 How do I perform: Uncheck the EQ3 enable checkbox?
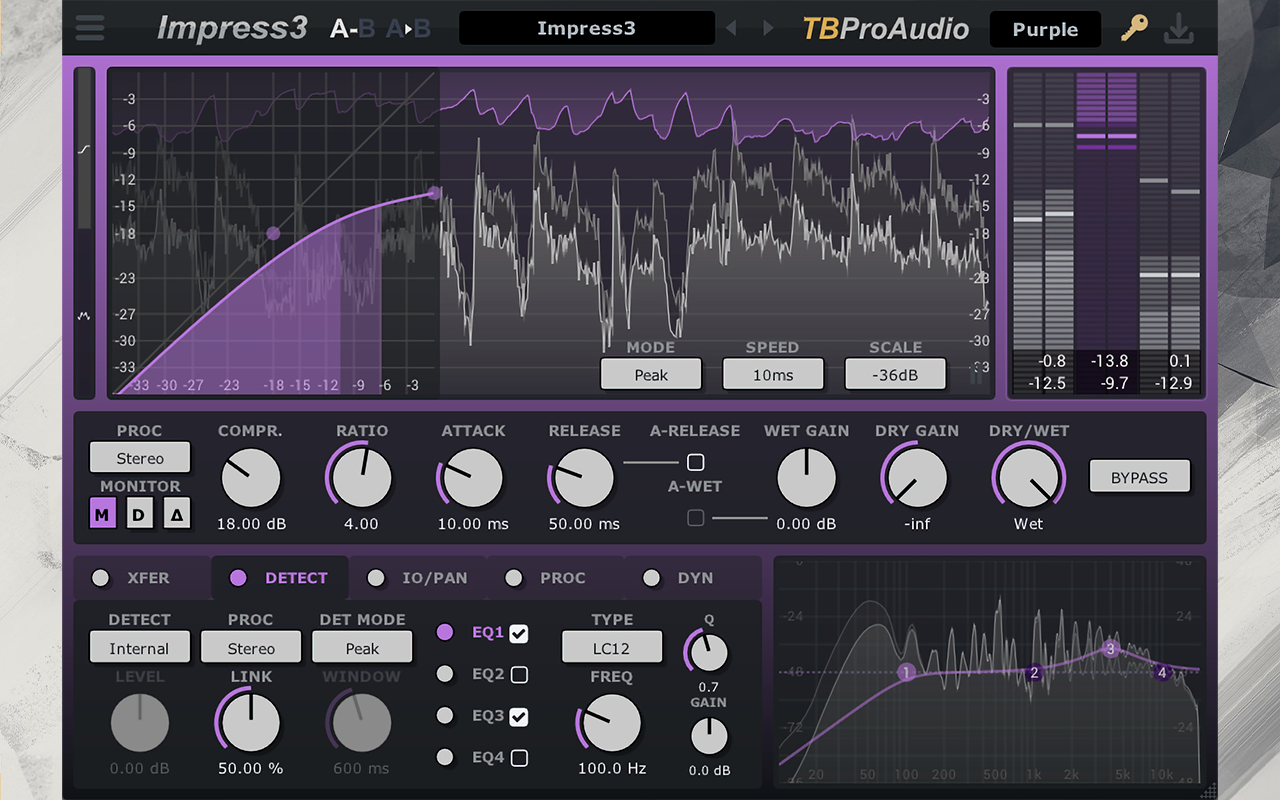click(518, 716)
